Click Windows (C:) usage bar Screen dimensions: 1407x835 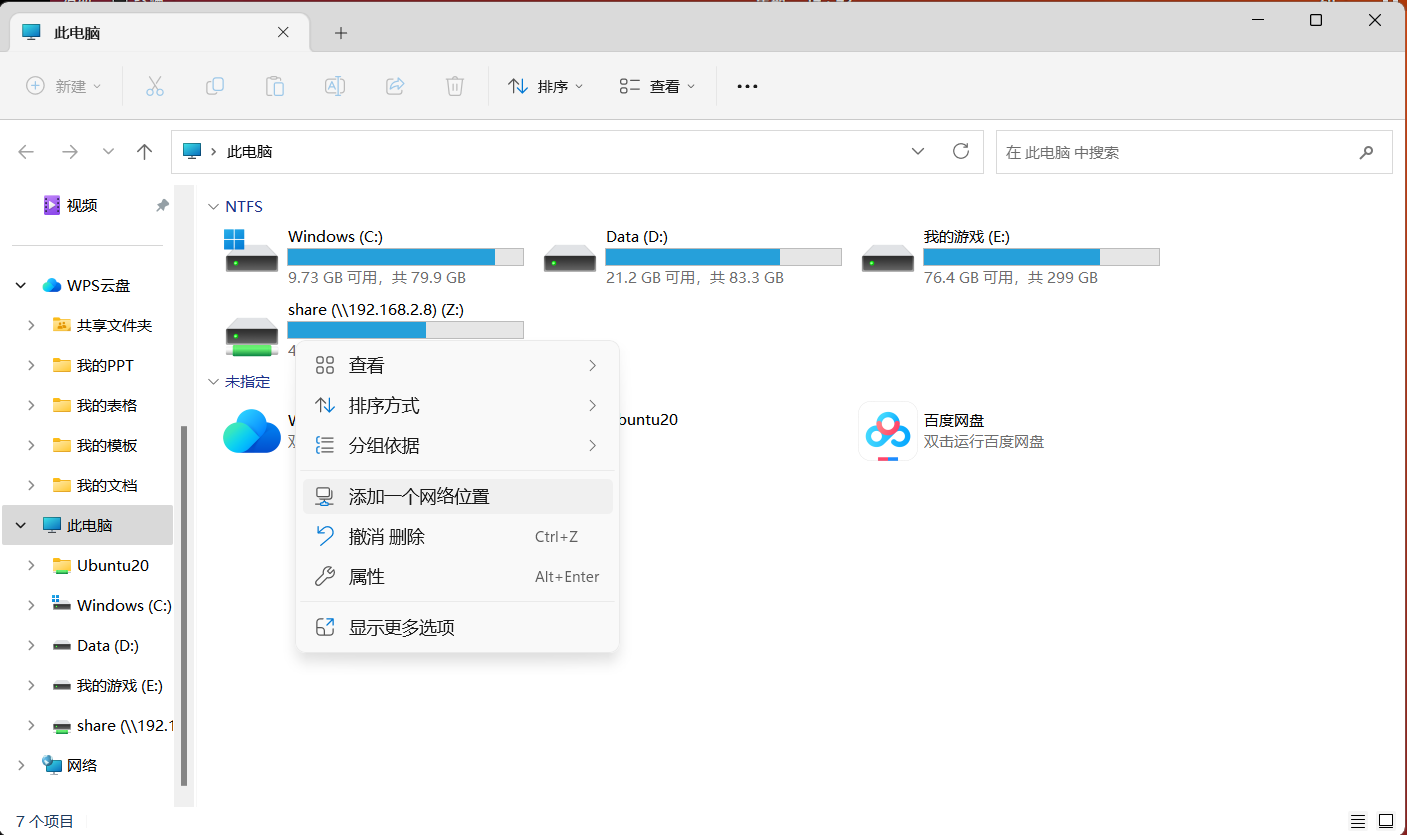405,257
